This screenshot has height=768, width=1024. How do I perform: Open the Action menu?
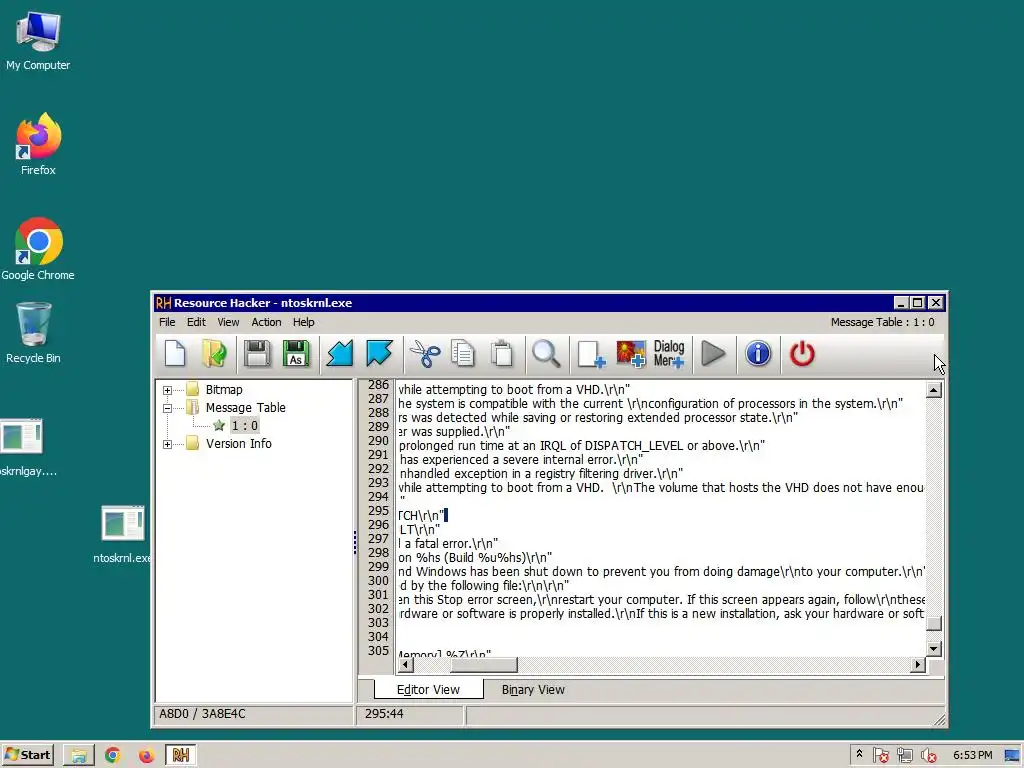coord(266,322)
